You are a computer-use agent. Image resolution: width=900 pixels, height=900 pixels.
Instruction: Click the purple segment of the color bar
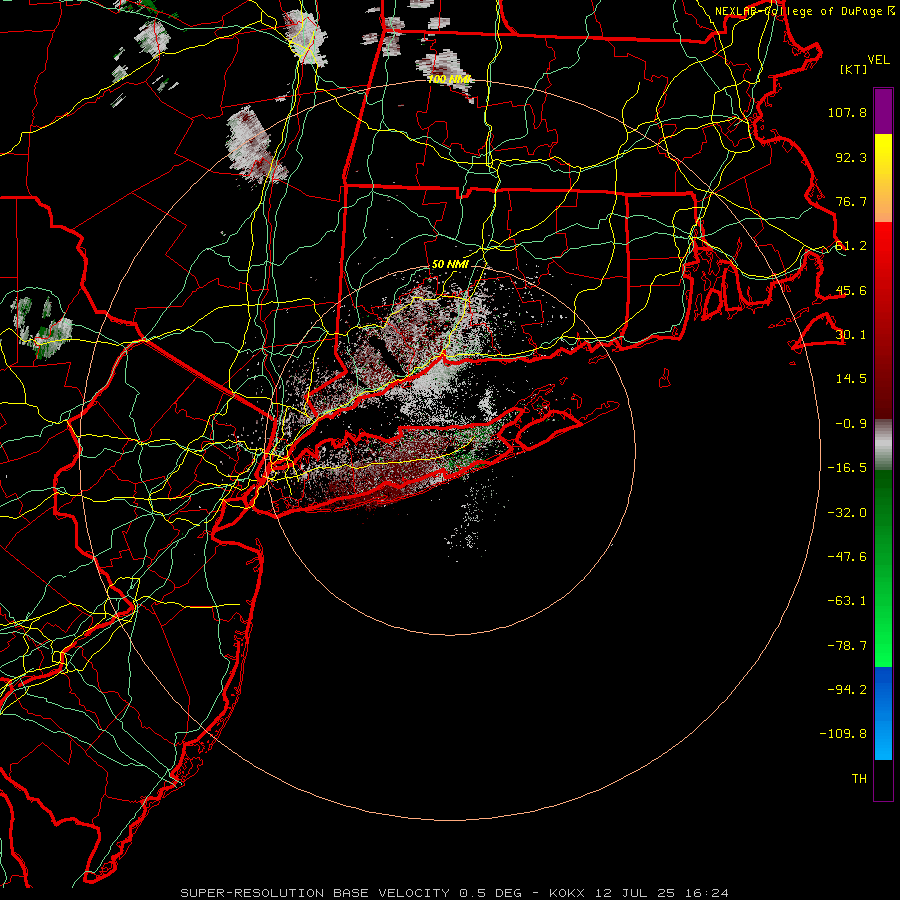click(x=883, y=111)
